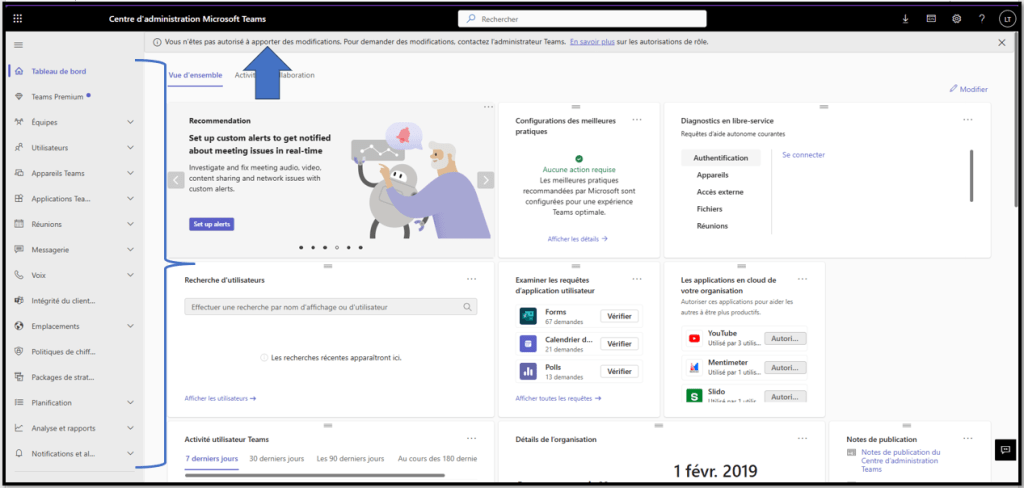
Task: Click the LT account avatar
Action: (x=1006, y=18)
